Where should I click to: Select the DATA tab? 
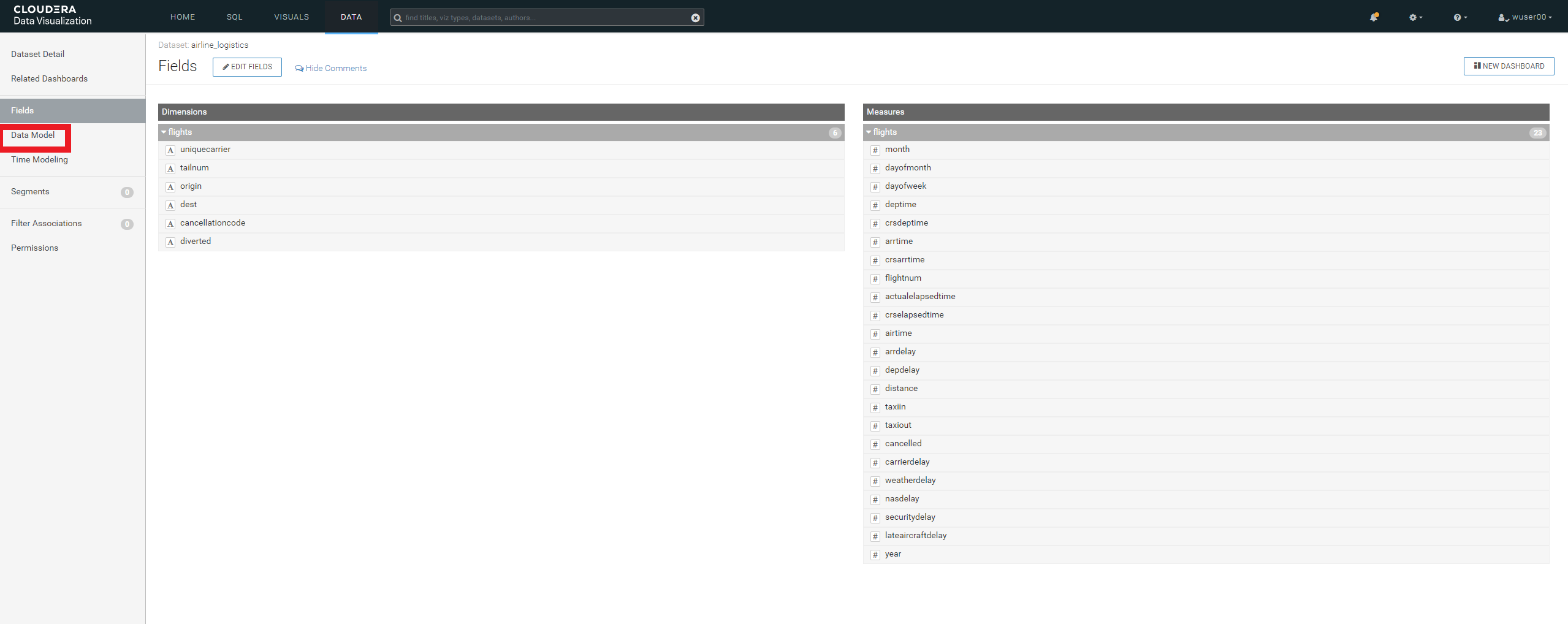(351, 17)
